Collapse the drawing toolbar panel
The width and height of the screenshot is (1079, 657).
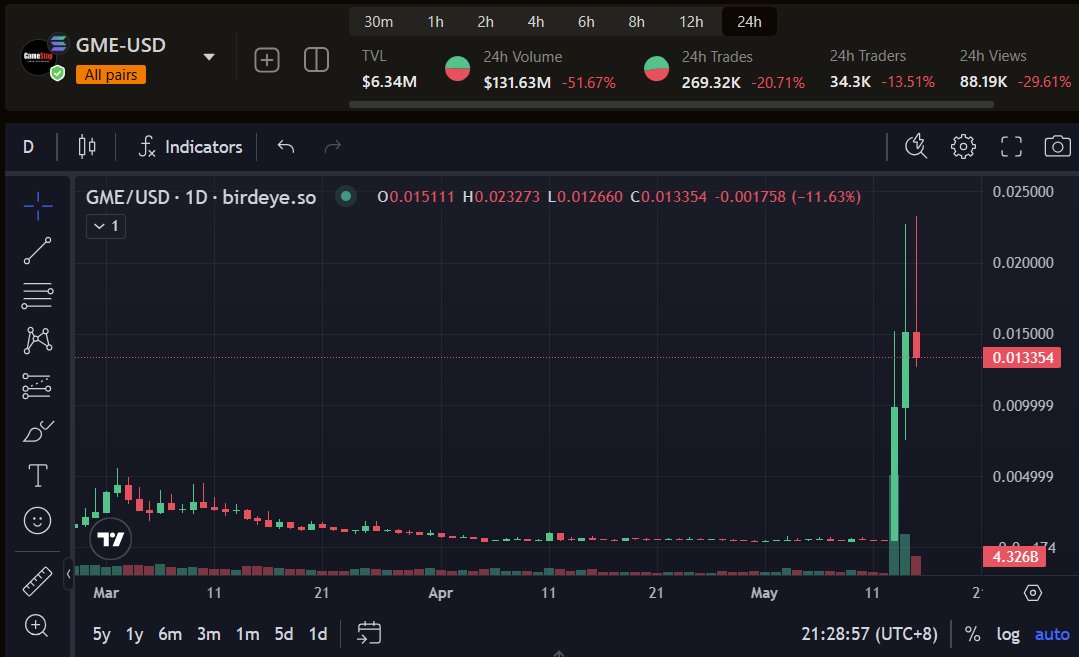tap(68, 574)
